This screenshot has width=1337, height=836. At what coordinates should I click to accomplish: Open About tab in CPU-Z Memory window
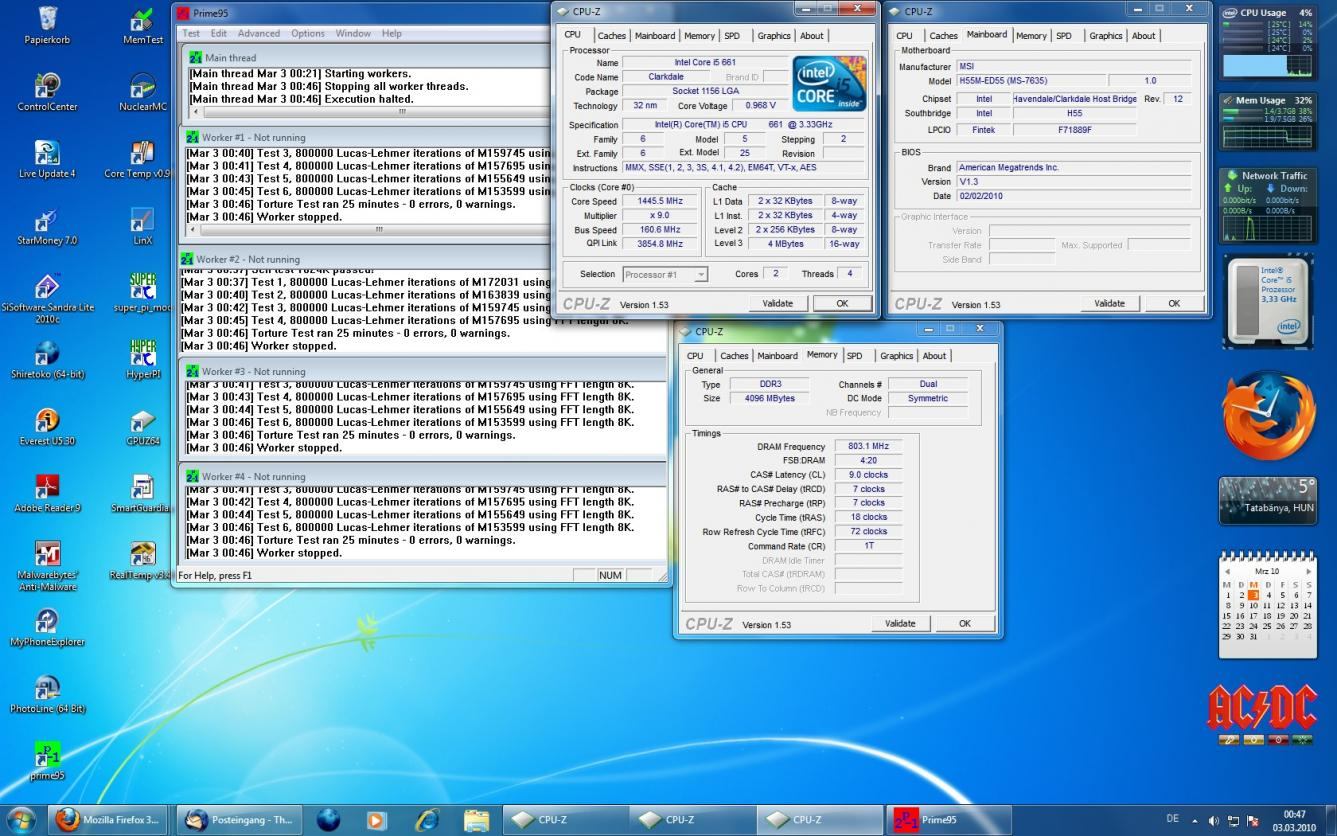(934, 355)
